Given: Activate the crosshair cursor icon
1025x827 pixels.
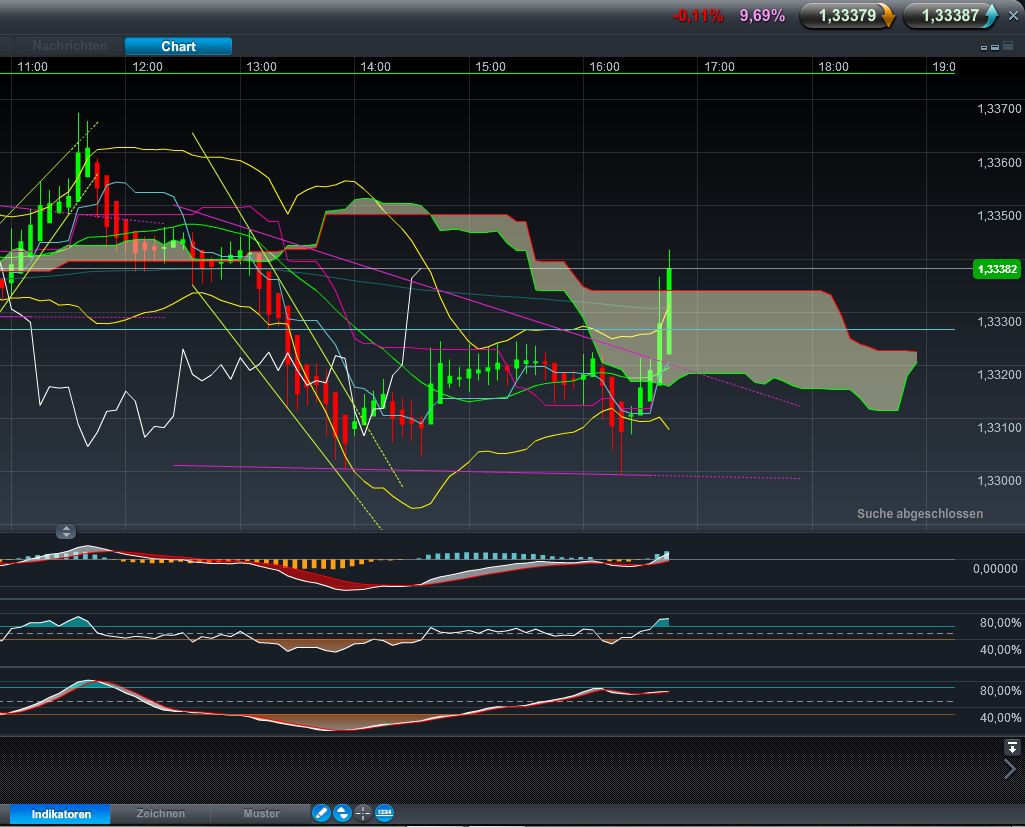Looking at the screenshot, I should pos(363,813).
